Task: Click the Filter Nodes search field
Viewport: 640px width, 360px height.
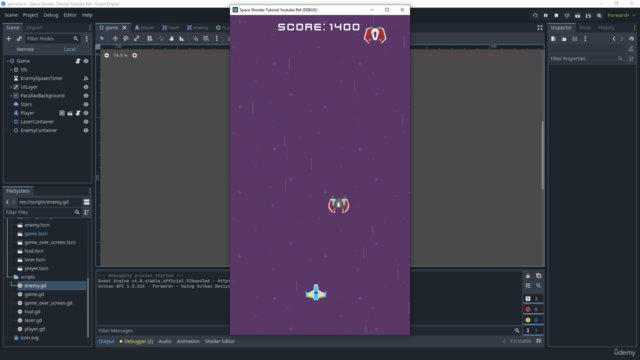Action: tap(52, 38)
